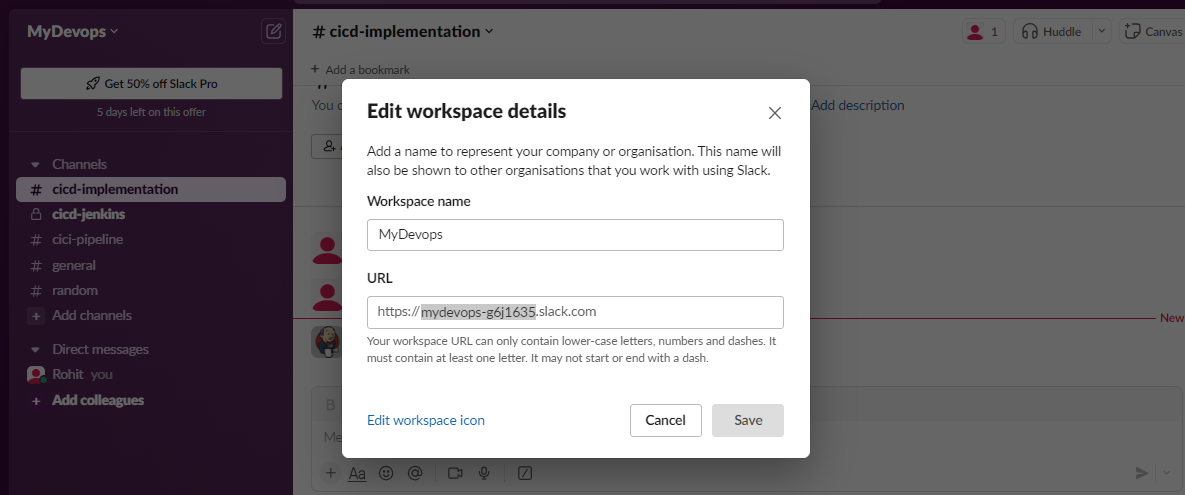Collapse the Direct messages section
Image resolution: width=1185 pixels, height=495 pixels.
pos(35,350)
